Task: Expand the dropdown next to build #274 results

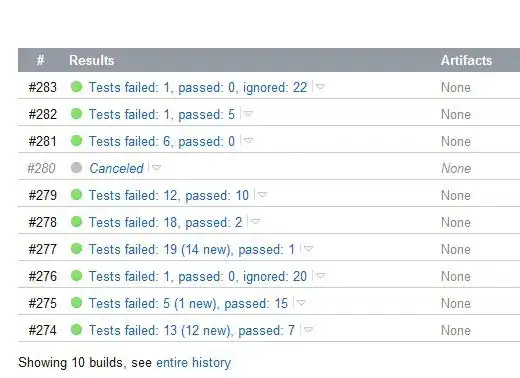Action: coord(308,330)
